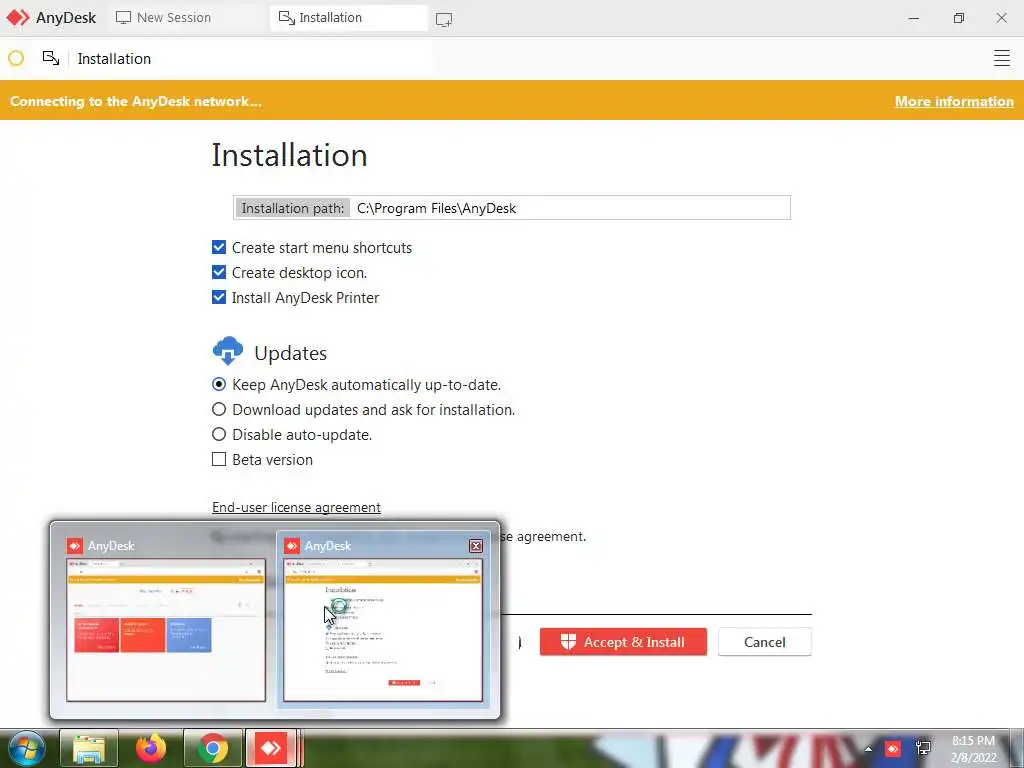Viewport: 1024px width, 768px height.
Task: Select Download updates and ask for installation
Action: coord(219,409)
